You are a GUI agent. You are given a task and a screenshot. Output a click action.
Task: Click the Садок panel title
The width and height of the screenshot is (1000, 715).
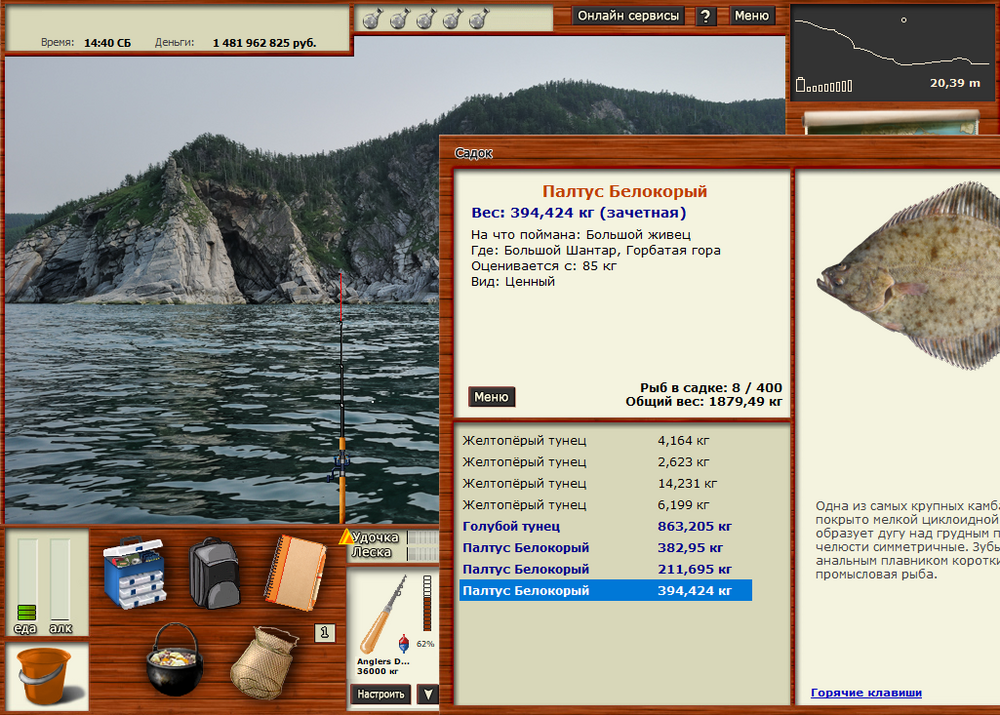(474, 153)
